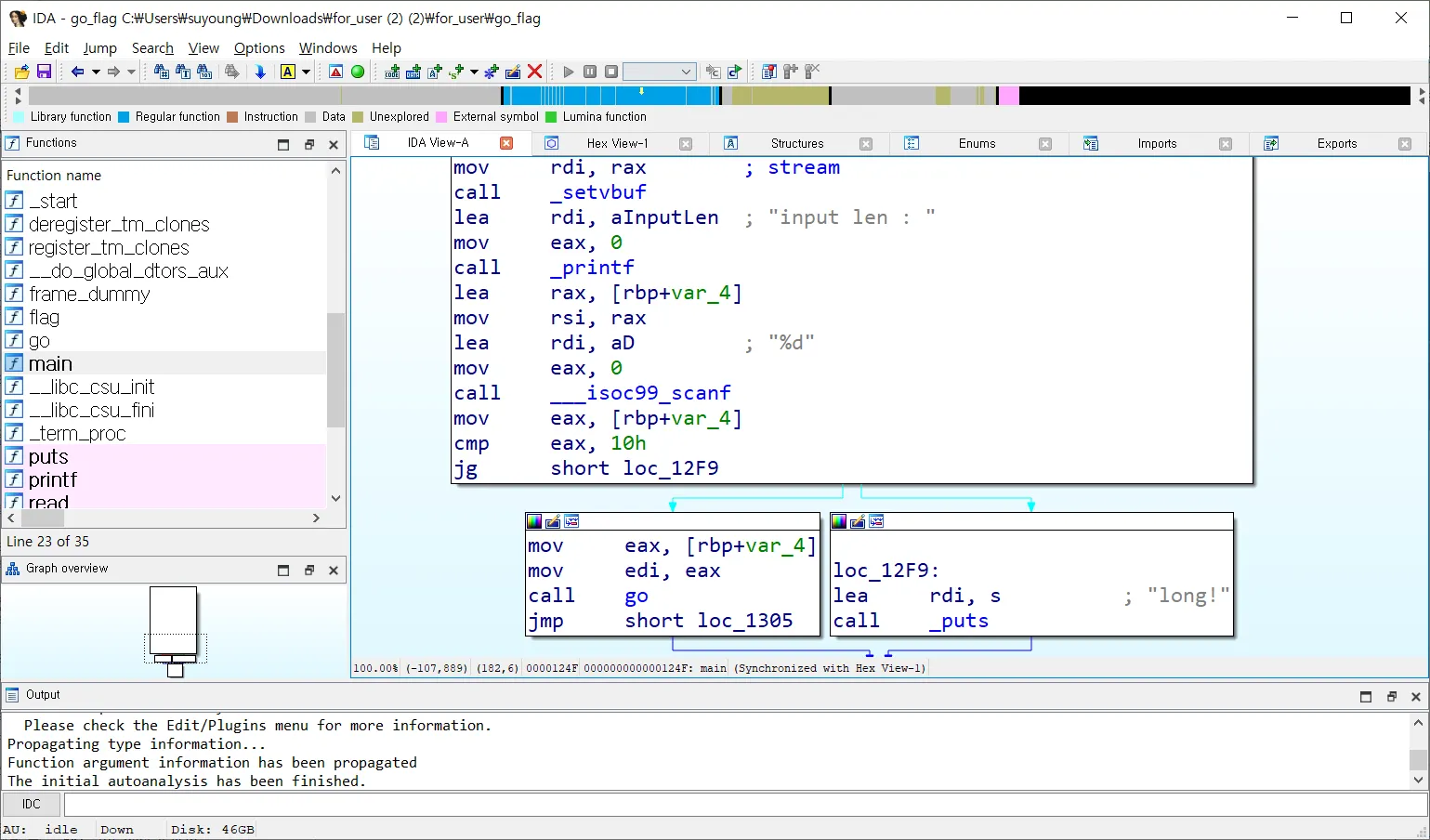This screenshot has height=840, width=1430.
Task: Close the Structures tab
Action: point(865,144)
